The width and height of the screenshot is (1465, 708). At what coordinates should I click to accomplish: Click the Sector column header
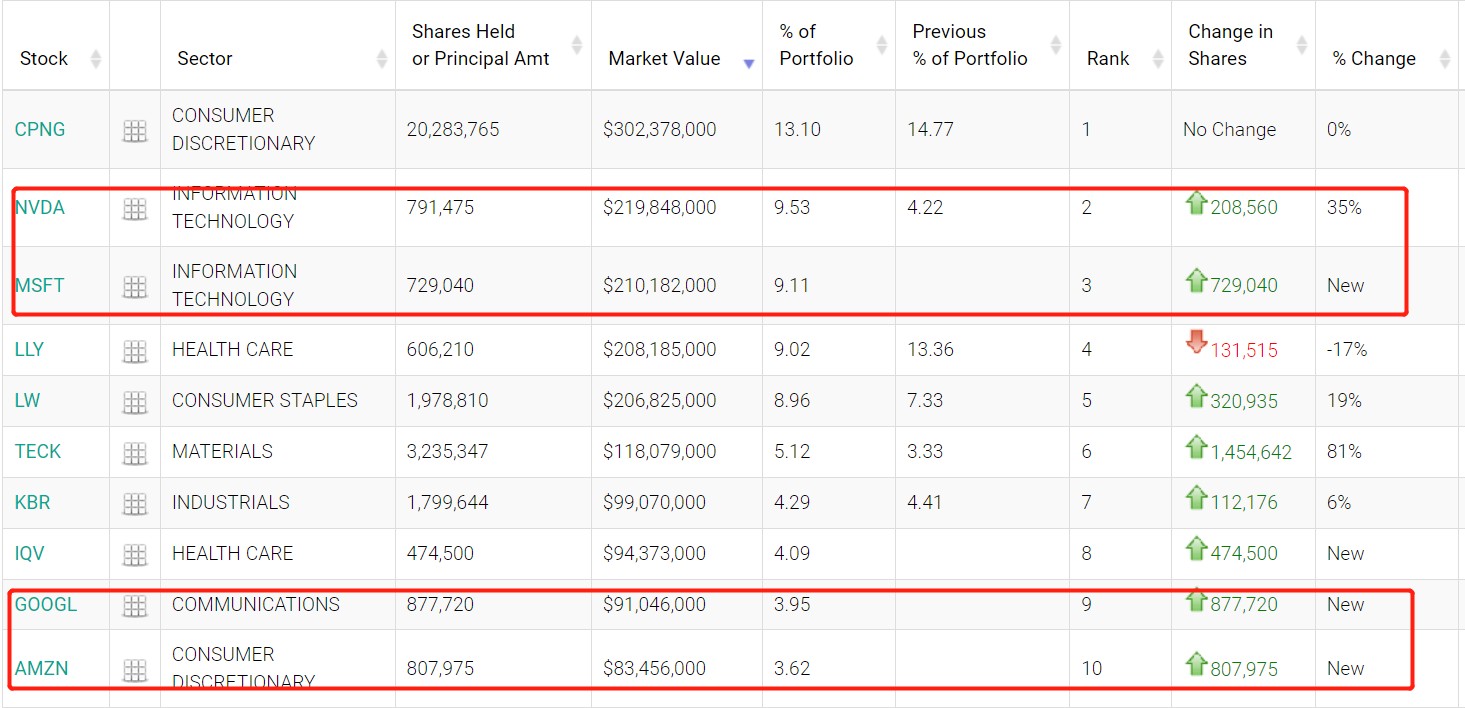204,58
